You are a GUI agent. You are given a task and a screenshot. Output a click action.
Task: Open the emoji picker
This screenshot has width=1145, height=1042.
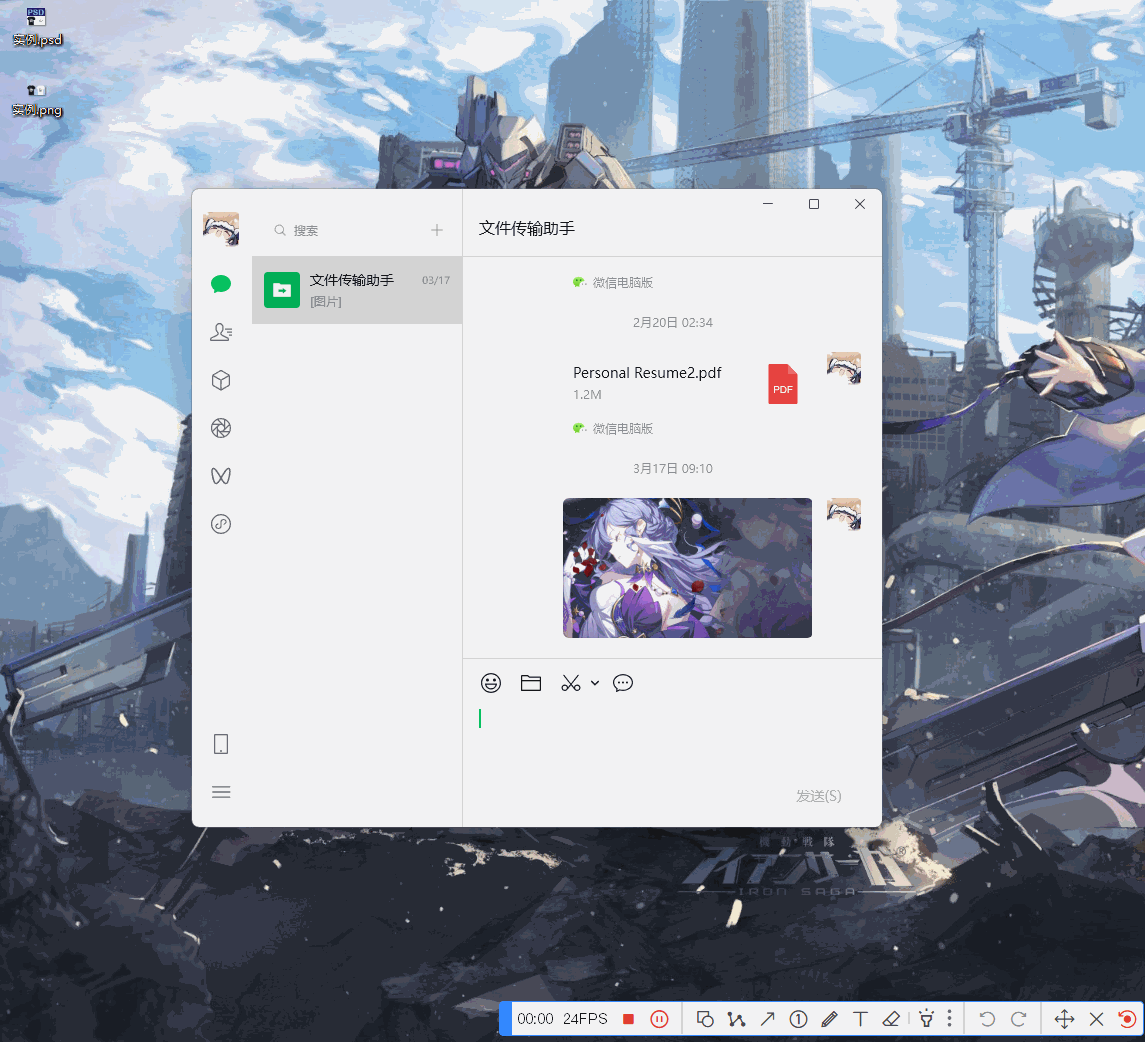click(491, 683)
